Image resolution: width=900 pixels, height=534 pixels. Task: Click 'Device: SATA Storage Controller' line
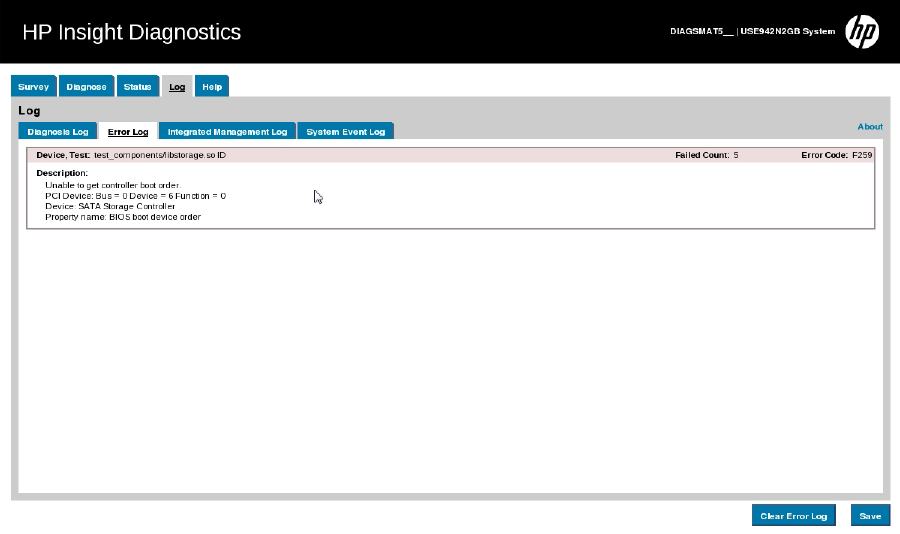[x=110, y=206]
